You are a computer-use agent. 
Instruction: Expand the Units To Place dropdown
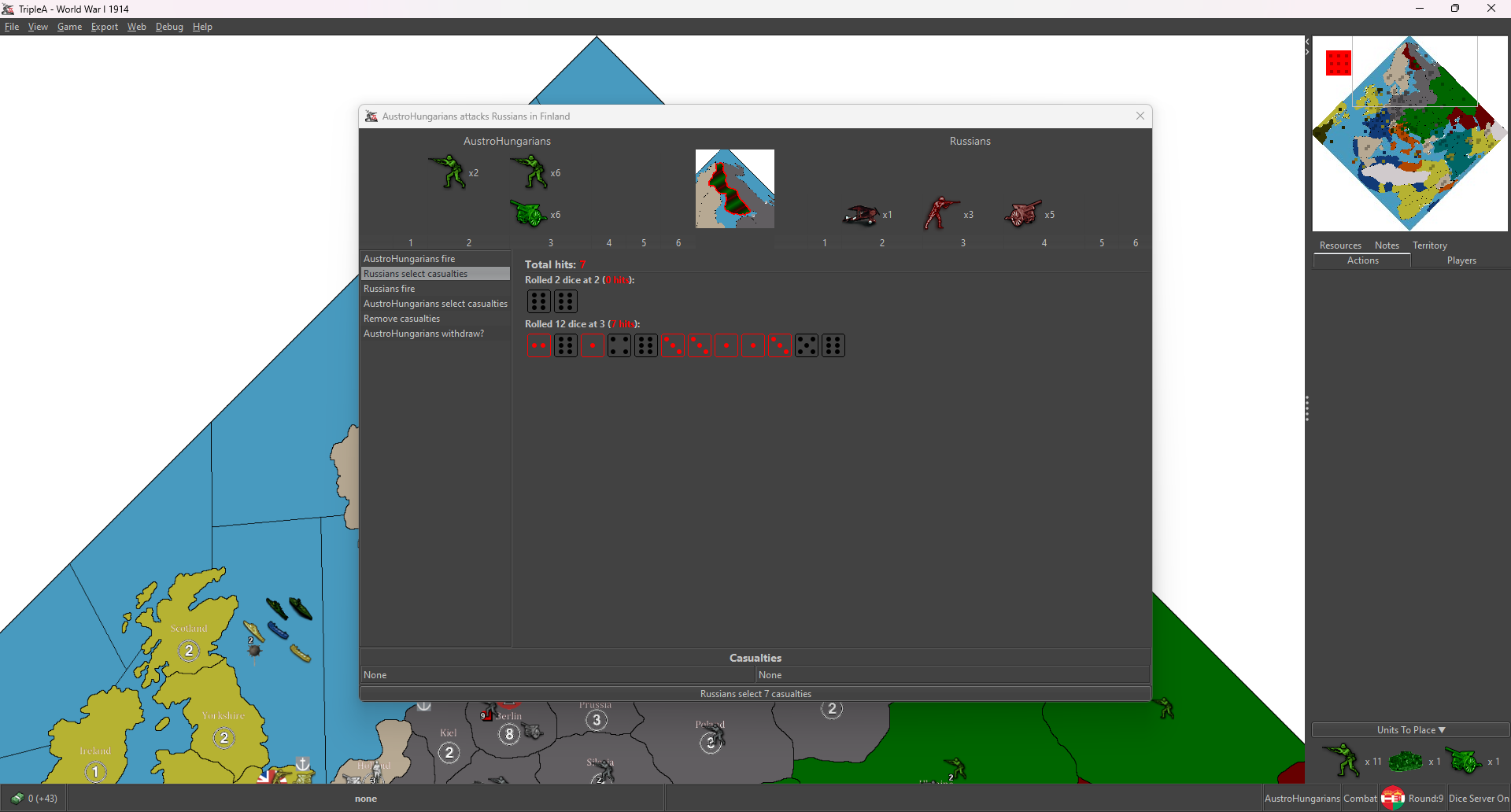(x=1410, y=730)
